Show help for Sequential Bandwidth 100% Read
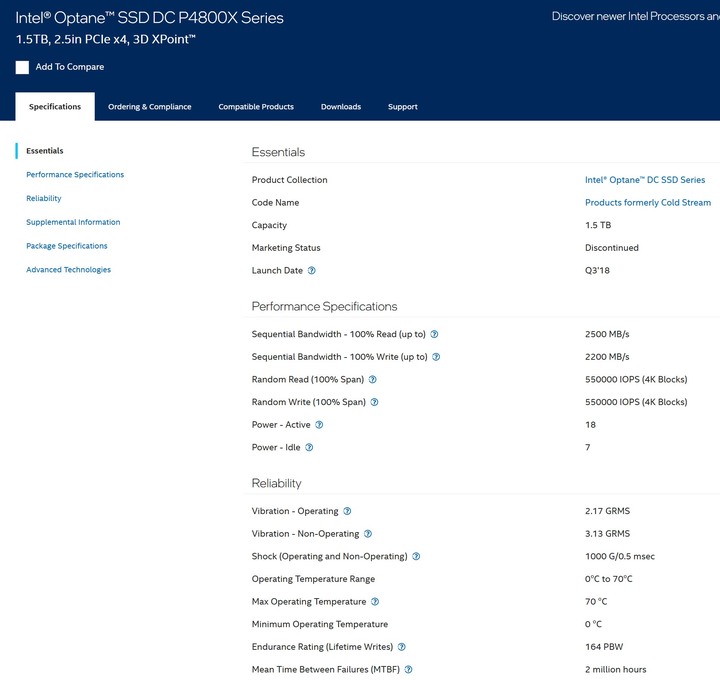Viewport: 720px width, 680px height. [x=434, y=334]
